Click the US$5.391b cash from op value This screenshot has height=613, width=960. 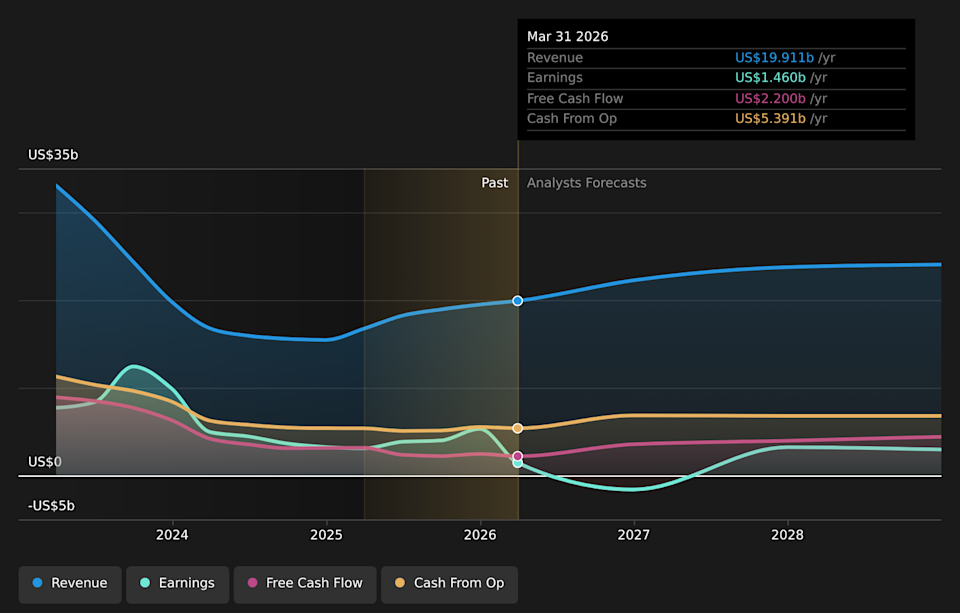(x=770, y=119)
